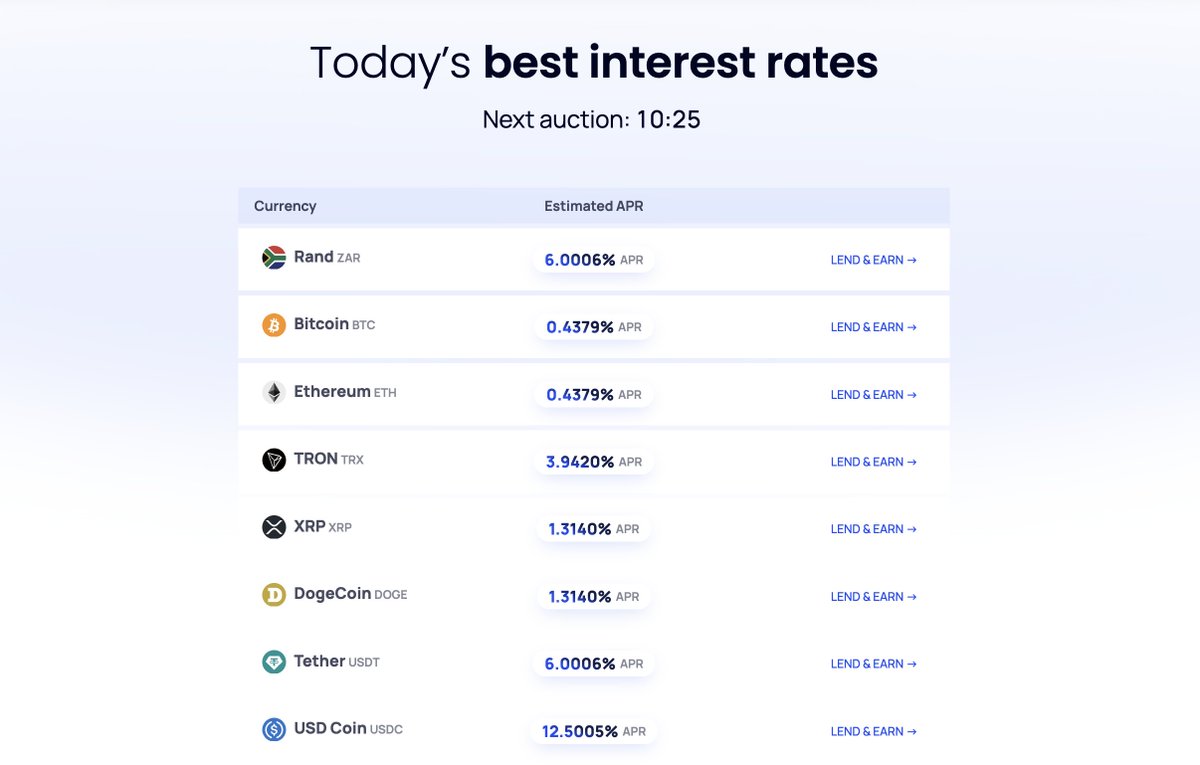The image size is (1200, 765).
Task: Click the black TRON logo icon
Action: pos(274,460)
